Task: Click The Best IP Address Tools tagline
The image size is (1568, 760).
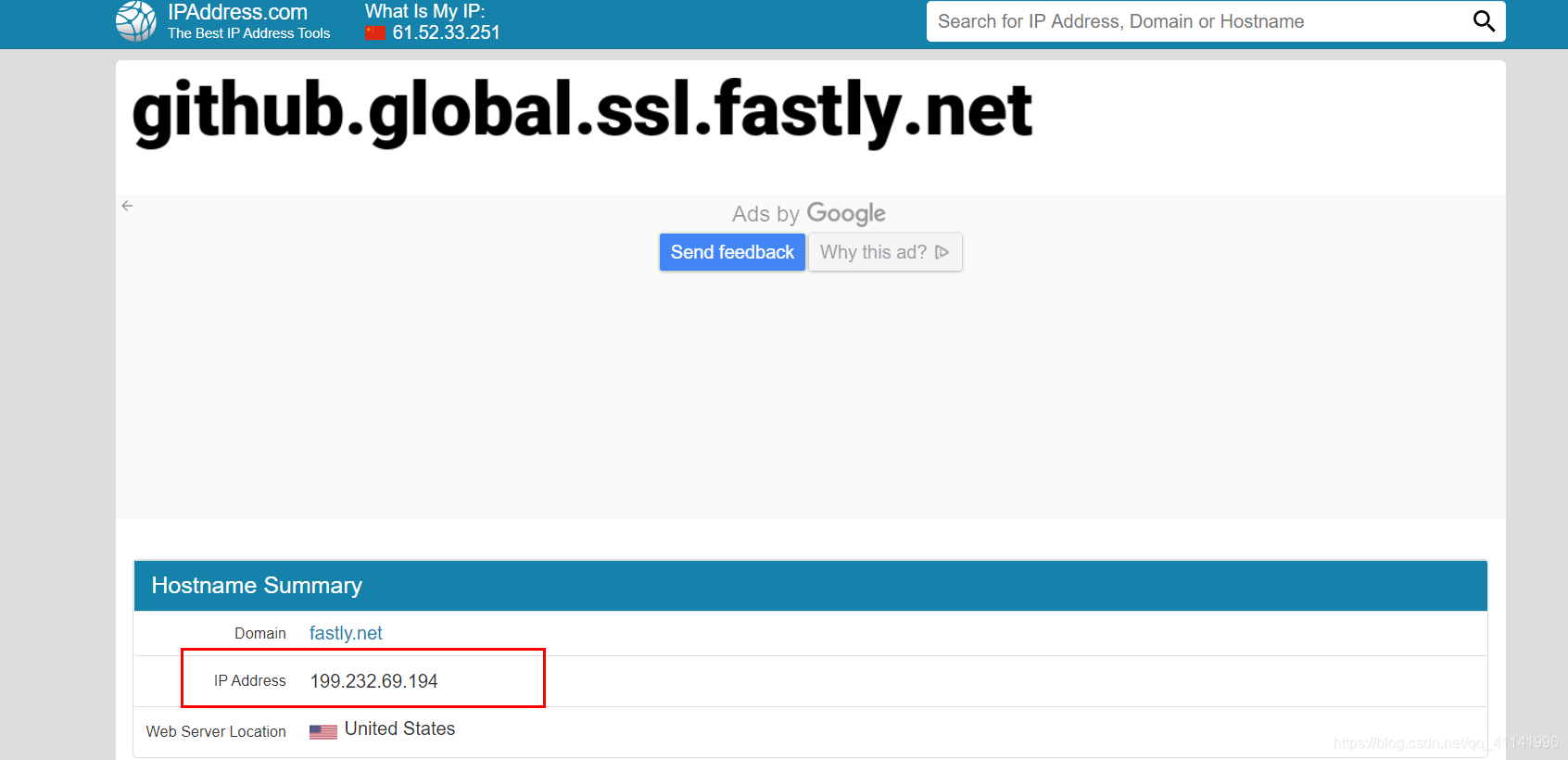Action: [248, 33]
